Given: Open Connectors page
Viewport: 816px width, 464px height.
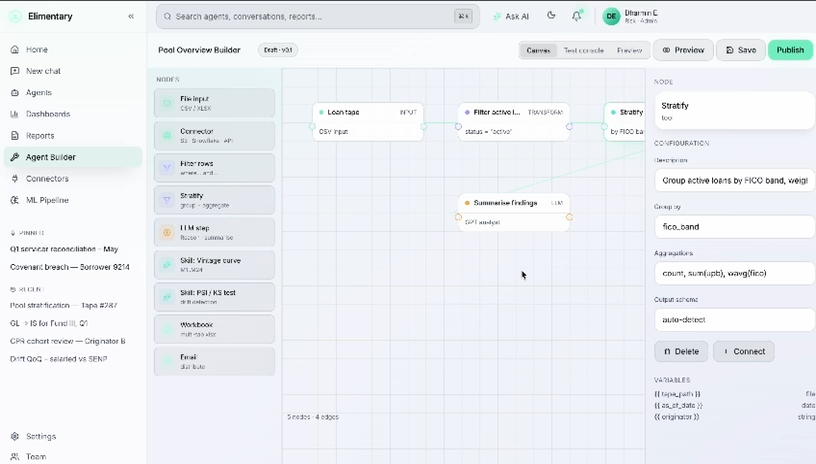Looking at the screenshot, I should [x=73, y=178].
